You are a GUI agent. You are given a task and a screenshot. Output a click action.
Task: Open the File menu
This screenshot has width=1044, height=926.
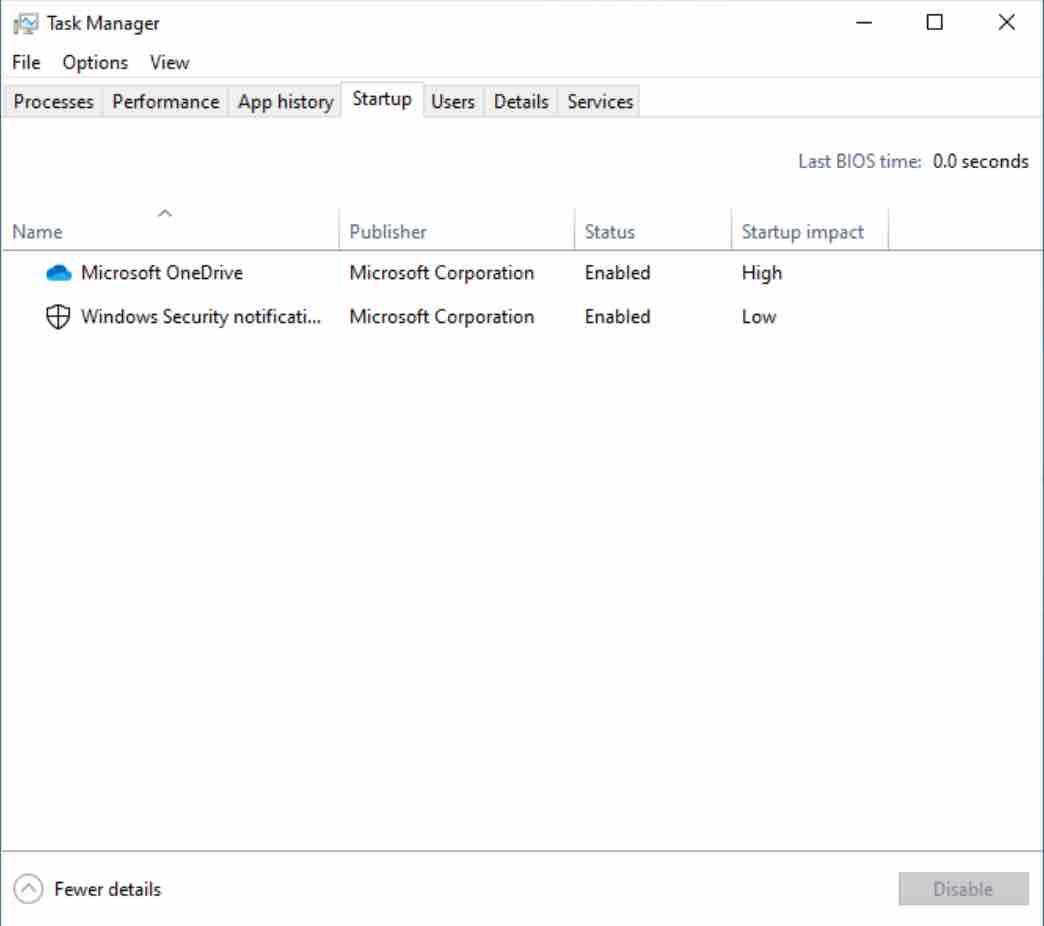26,63
